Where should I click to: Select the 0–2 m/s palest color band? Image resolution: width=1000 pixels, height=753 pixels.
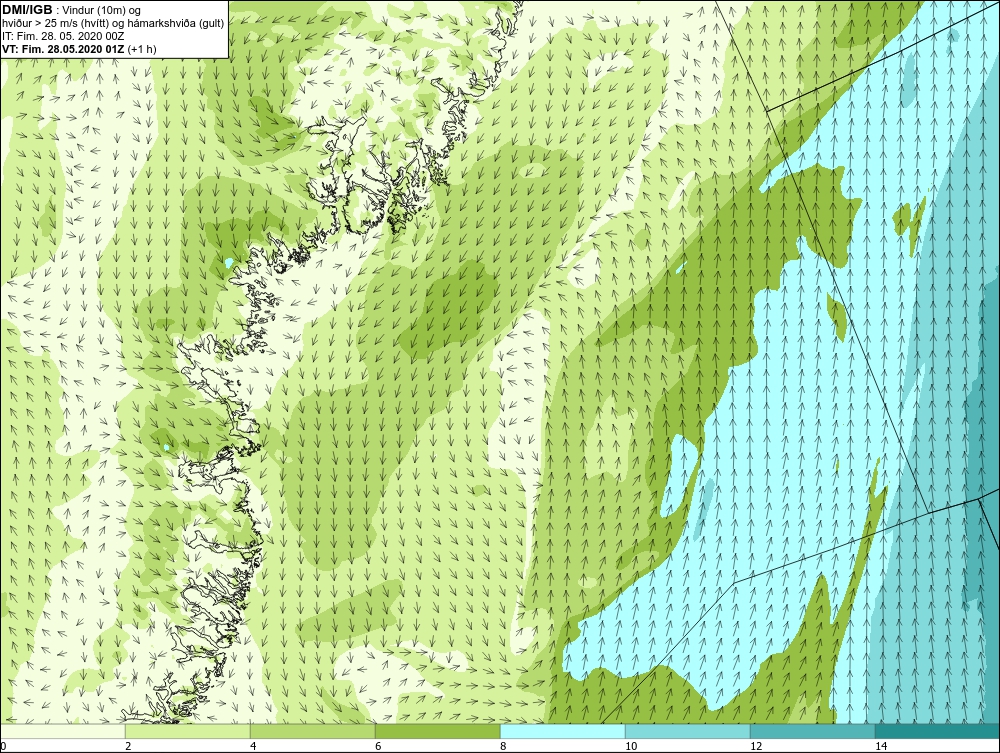[62, 731]
